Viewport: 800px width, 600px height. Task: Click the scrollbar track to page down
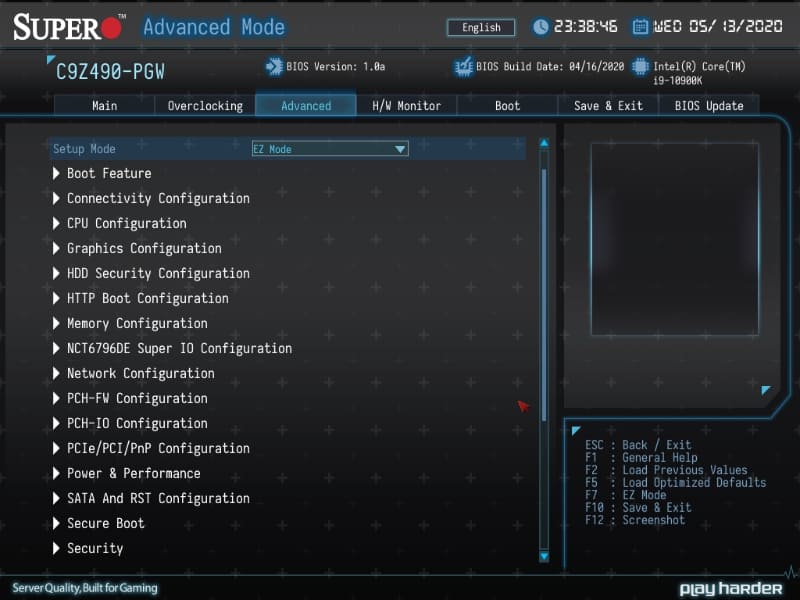click(x=543, y=480)
